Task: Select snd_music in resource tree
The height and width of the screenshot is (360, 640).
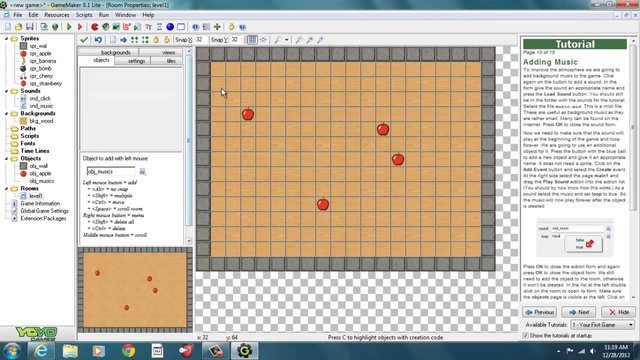Action: (41, 106)
